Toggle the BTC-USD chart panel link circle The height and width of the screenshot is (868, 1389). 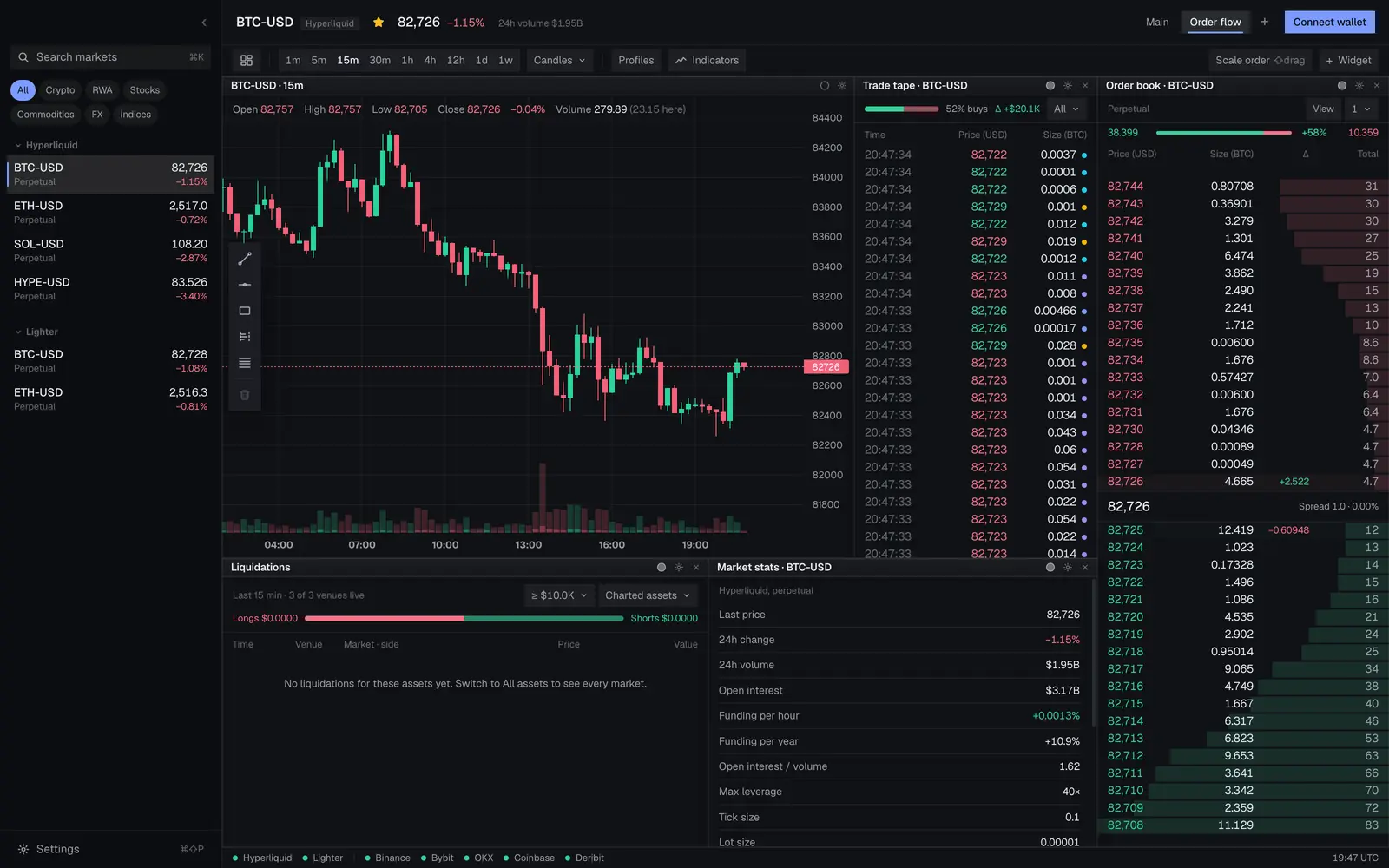[825, 86]
